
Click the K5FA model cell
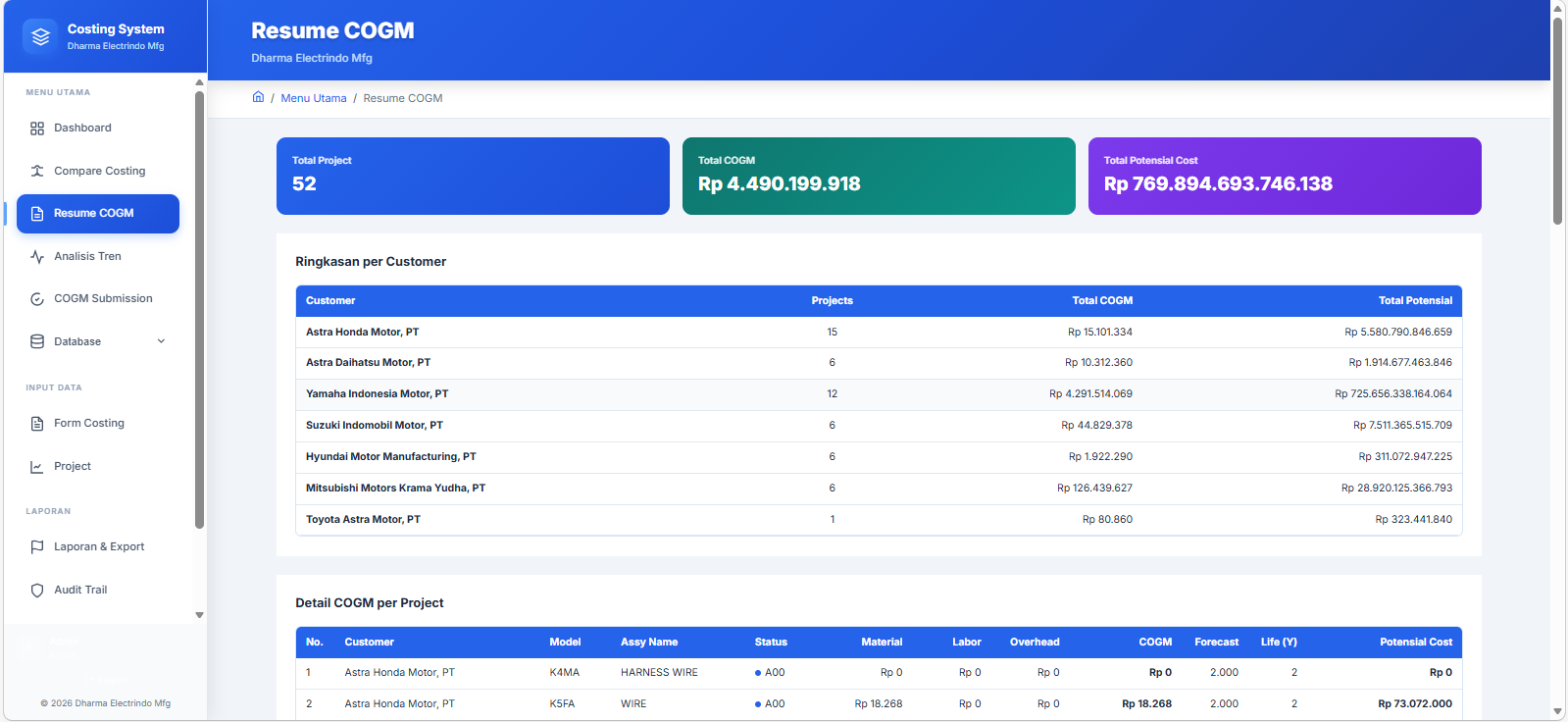(562, 704)
